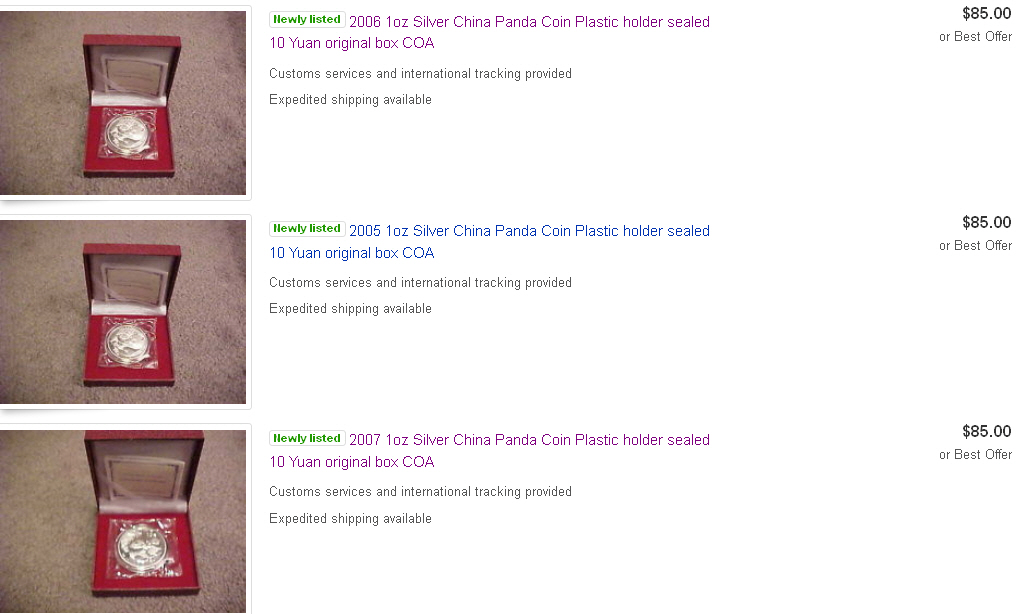Screen dimensions: 1020x614
Task: Click the Newly listed badge on 2005 coin
Action: click(x=307, y=229)
